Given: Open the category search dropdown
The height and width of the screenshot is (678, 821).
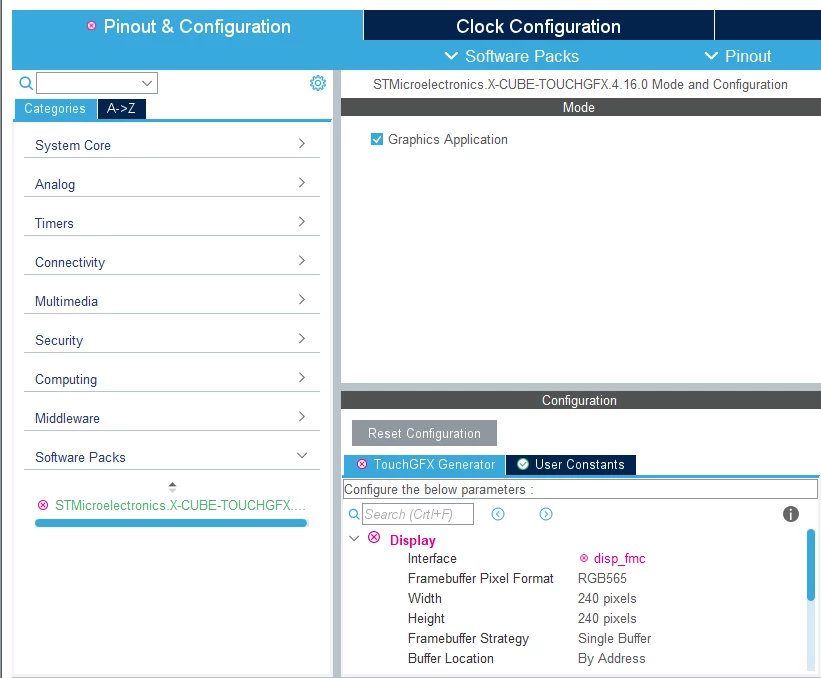Looking at the screenshot, I should pyautogui.click(x=147, y=83).
